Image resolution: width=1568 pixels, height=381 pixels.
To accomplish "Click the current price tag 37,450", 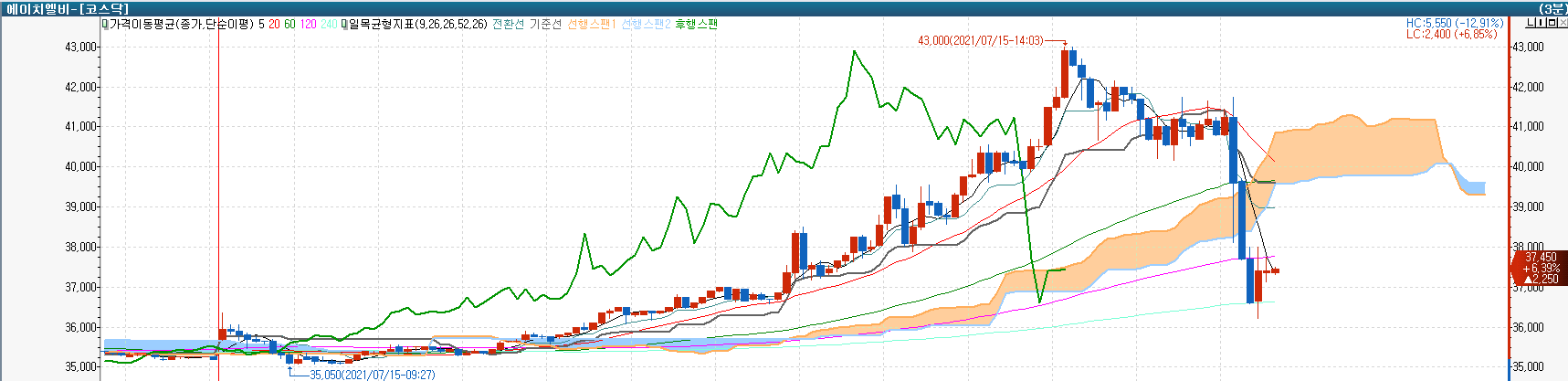I will pos(1541,258).
